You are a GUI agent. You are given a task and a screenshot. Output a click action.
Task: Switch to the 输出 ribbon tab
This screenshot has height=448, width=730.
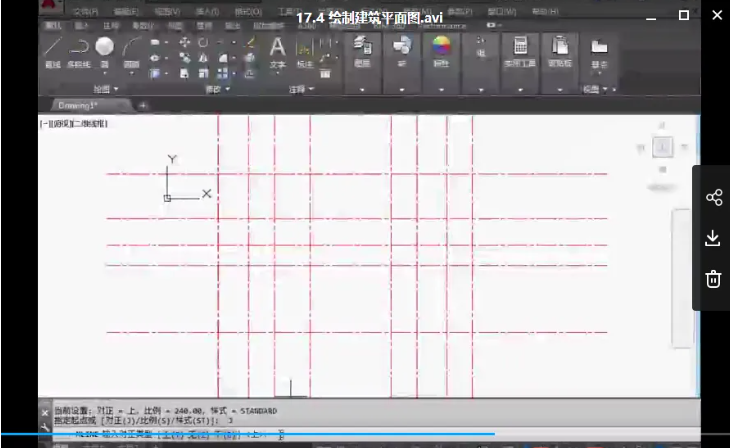[x=232, y=26]
